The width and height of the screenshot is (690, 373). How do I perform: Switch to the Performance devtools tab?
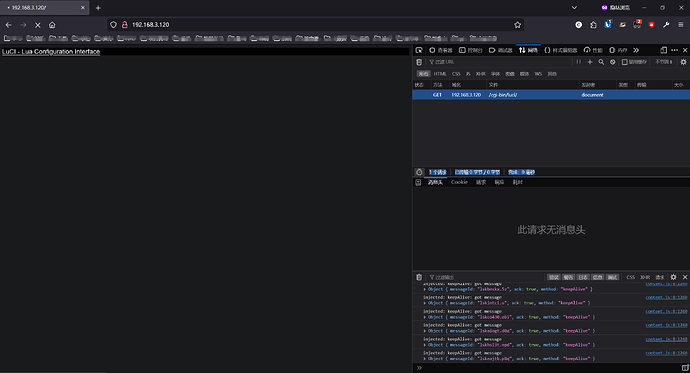click(x=593, y=50)
